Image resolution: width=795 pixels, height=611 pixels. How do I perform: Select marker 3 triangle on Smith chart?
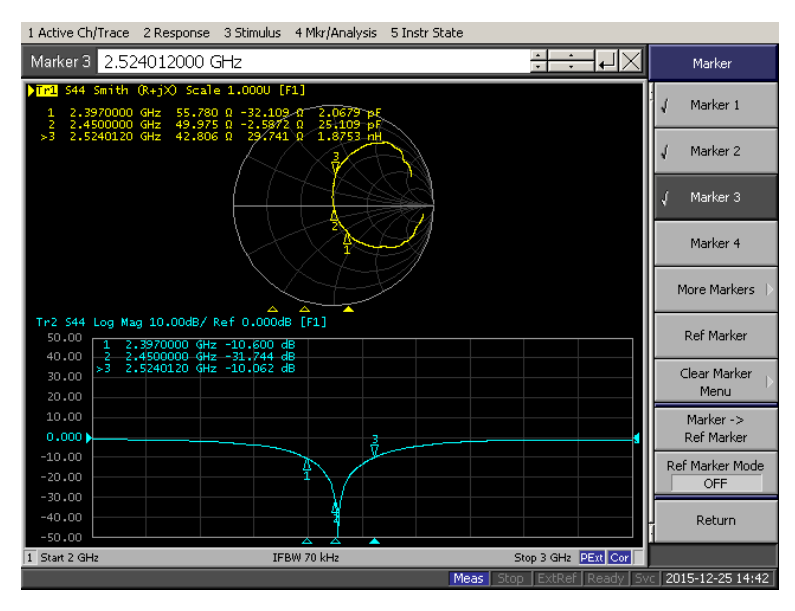(335, 167)
